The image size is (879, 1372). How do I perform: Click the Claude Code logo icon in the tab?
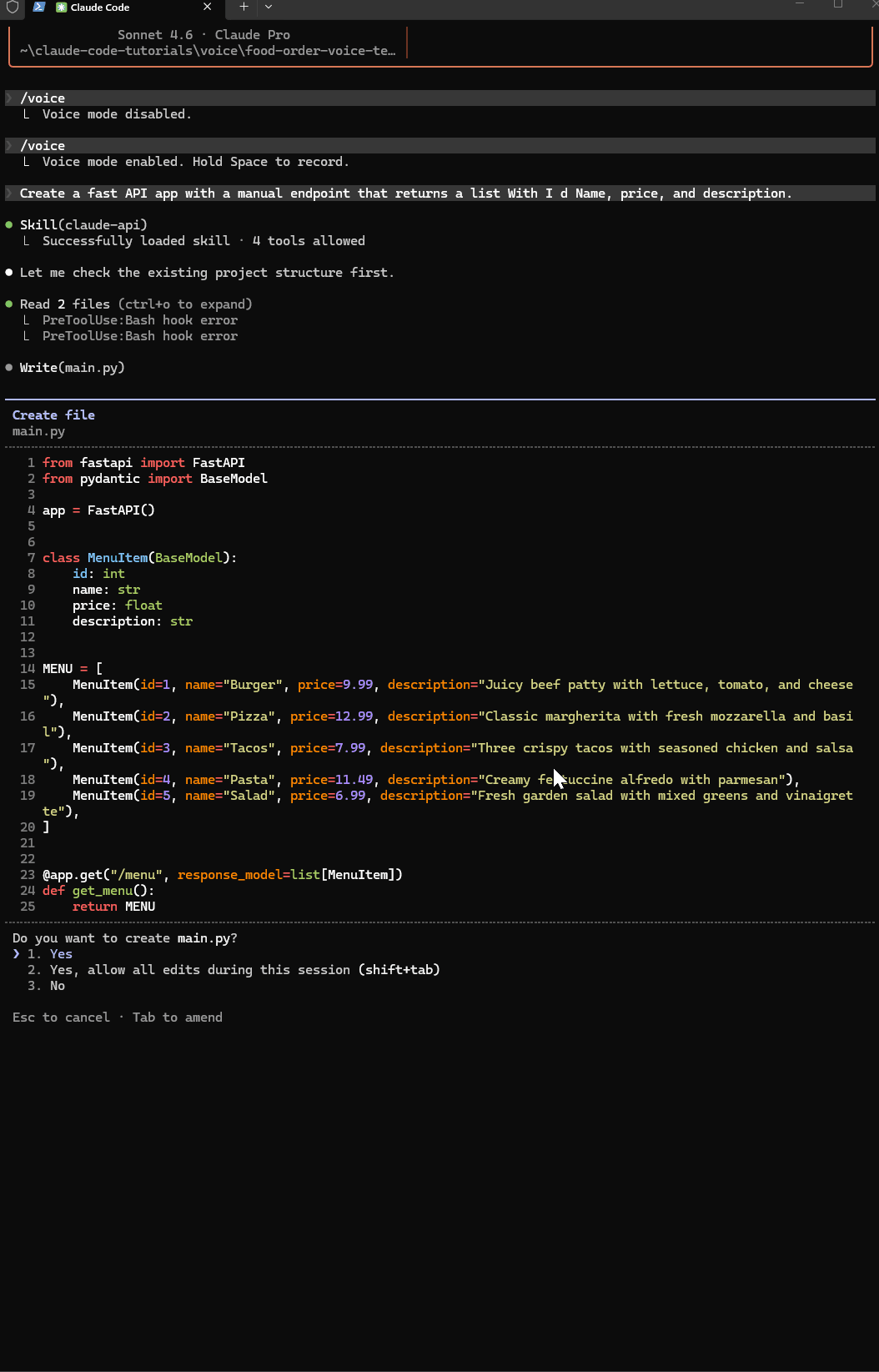[x=61, y=8]
